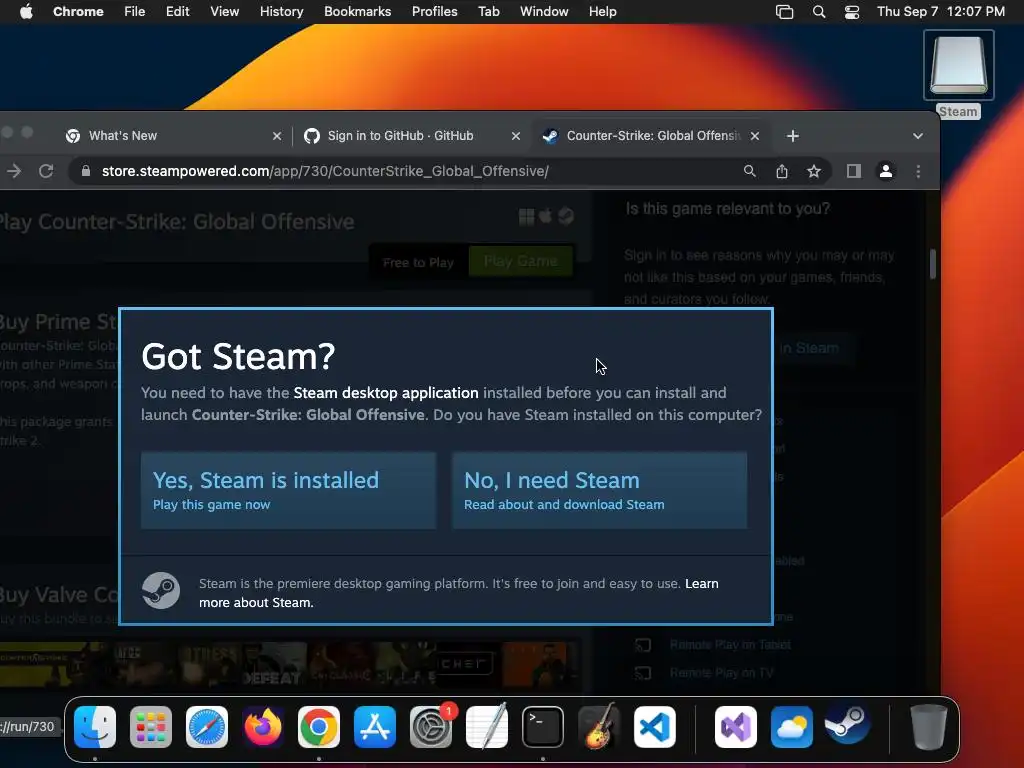Open Terminal from the Dock
Viewport: 1024px width, 768px height.
[543, 727]
